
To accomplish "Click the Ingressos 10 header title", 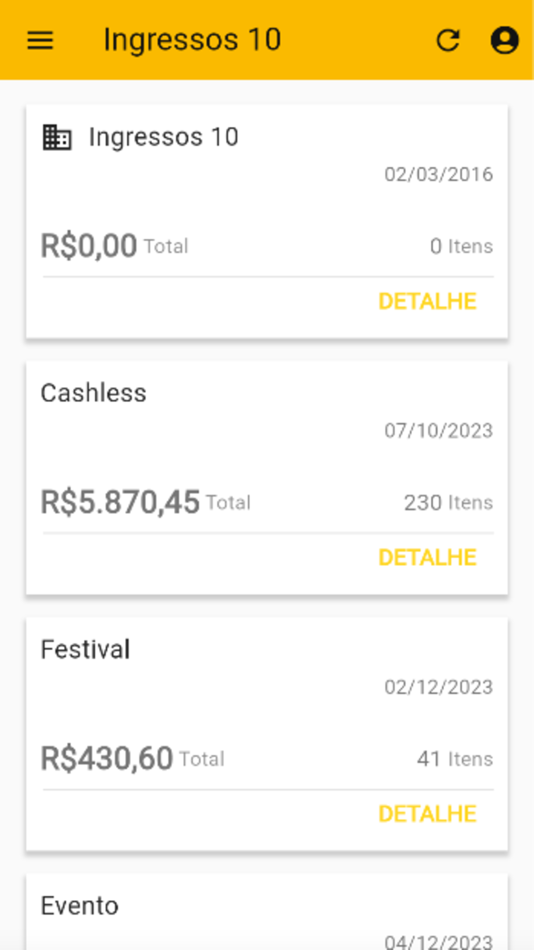I will (x=192, y=40).
